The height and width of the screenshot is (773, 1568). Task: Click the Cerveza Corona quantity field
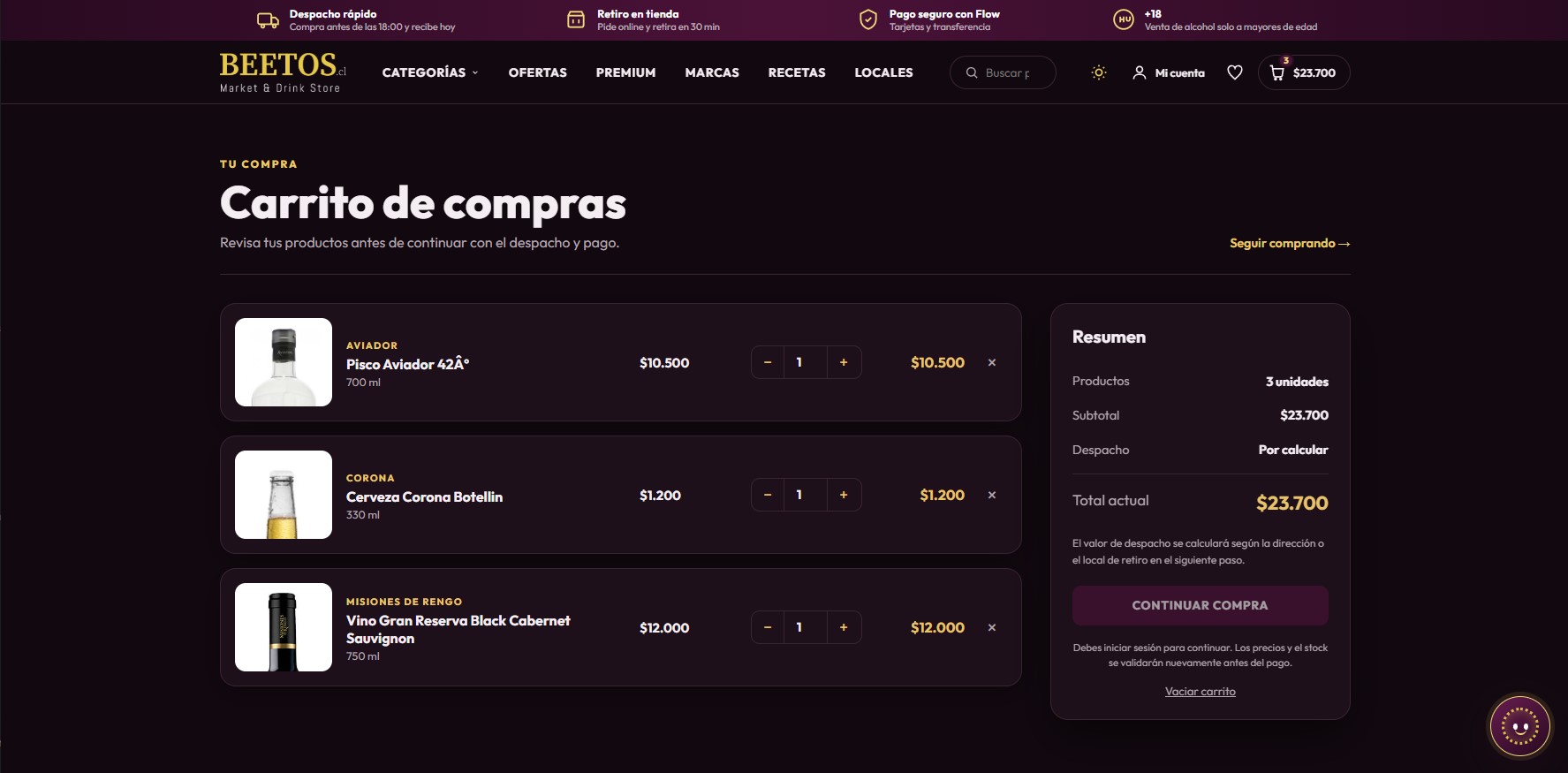[806, 495]
